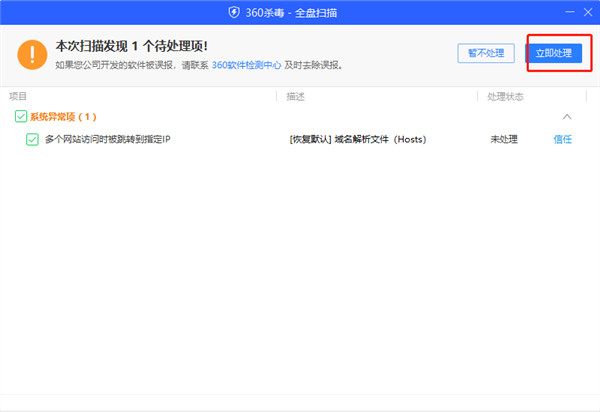600x412 pixels.
Task: Click the 立即处理 button
Action: pos(553,53)
